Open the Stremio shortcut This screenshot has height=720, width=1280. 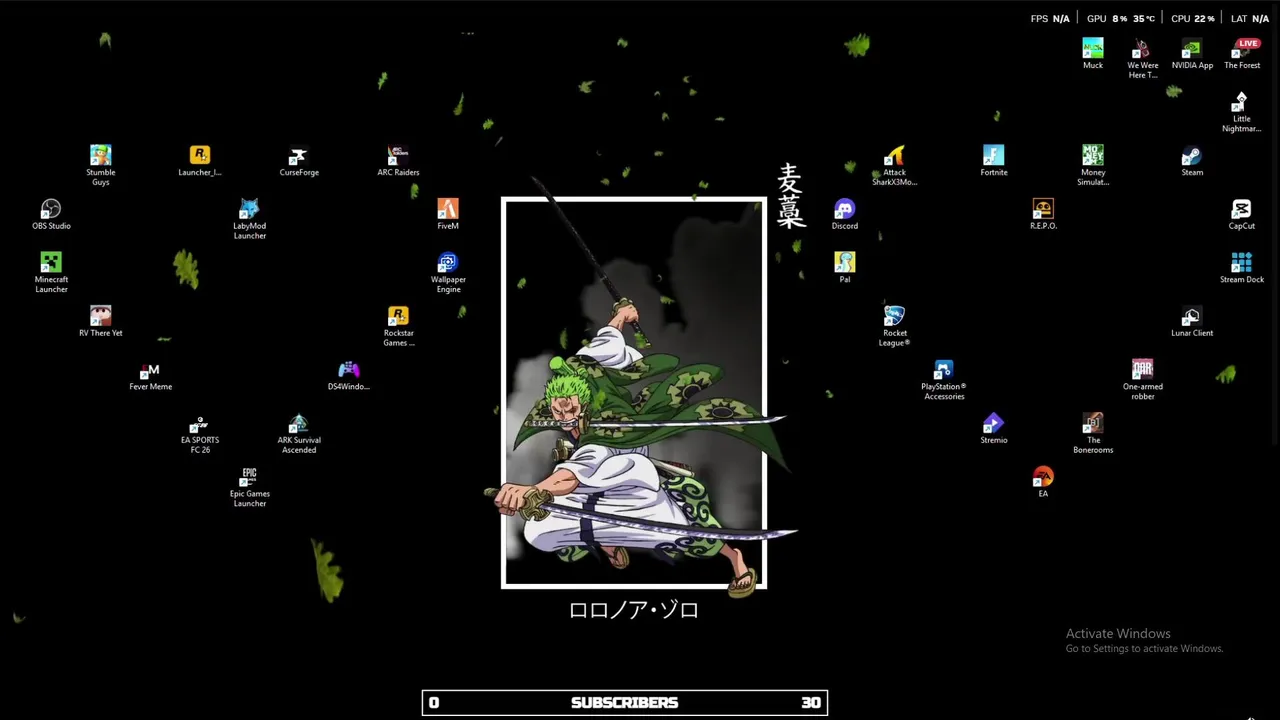993,428
